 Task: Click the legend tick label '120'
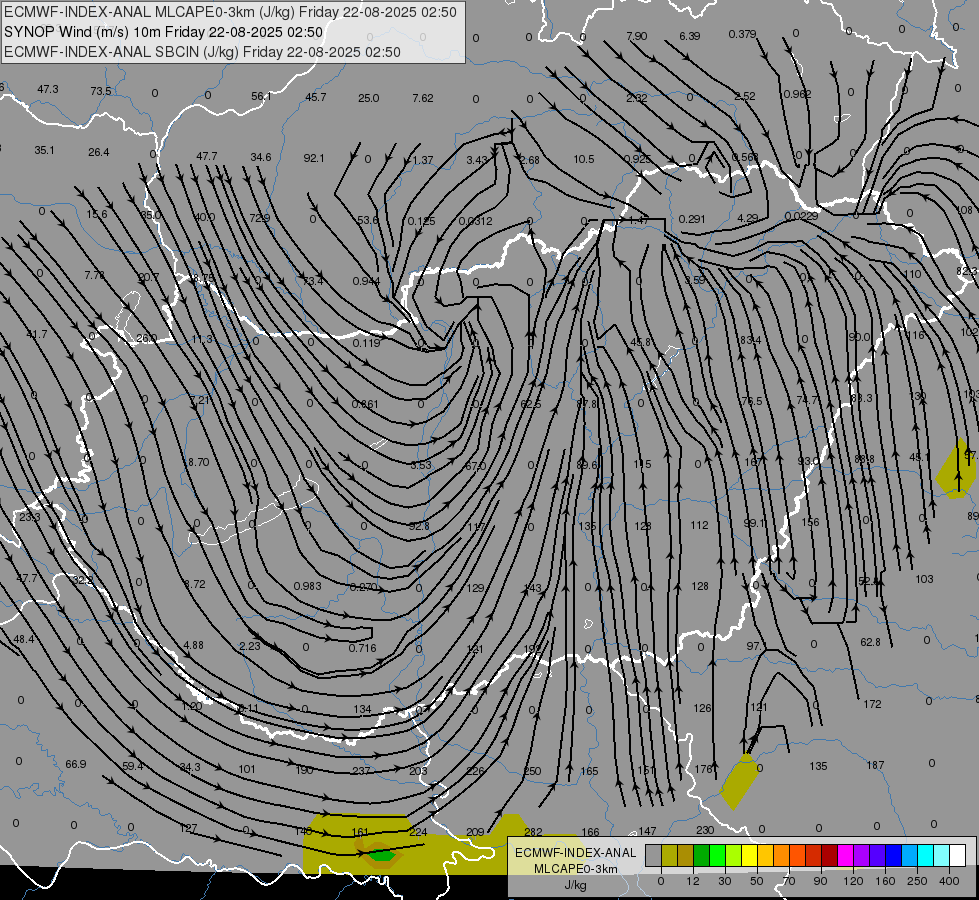point(853,881)
